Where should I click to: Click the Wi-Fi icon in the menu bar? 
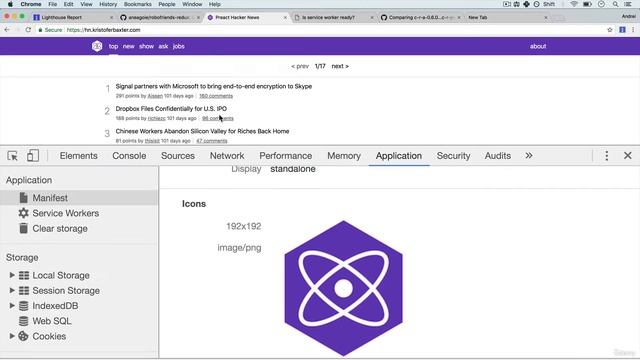pos(574,4)
